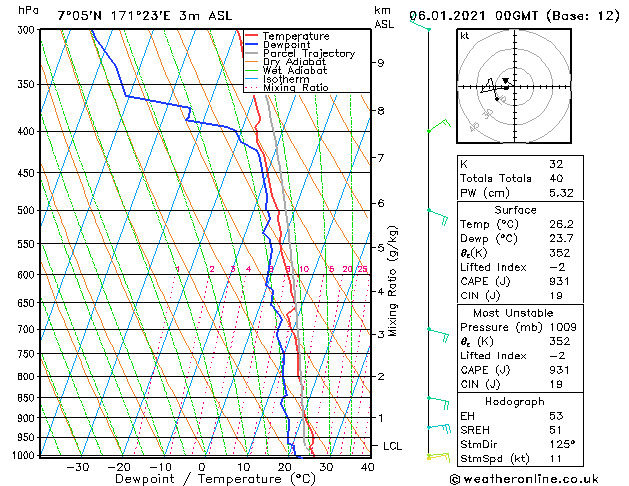Click the Most Unstable Lifted Index label
This screenshot has height=486, width=629.
[x=493, y=356]
